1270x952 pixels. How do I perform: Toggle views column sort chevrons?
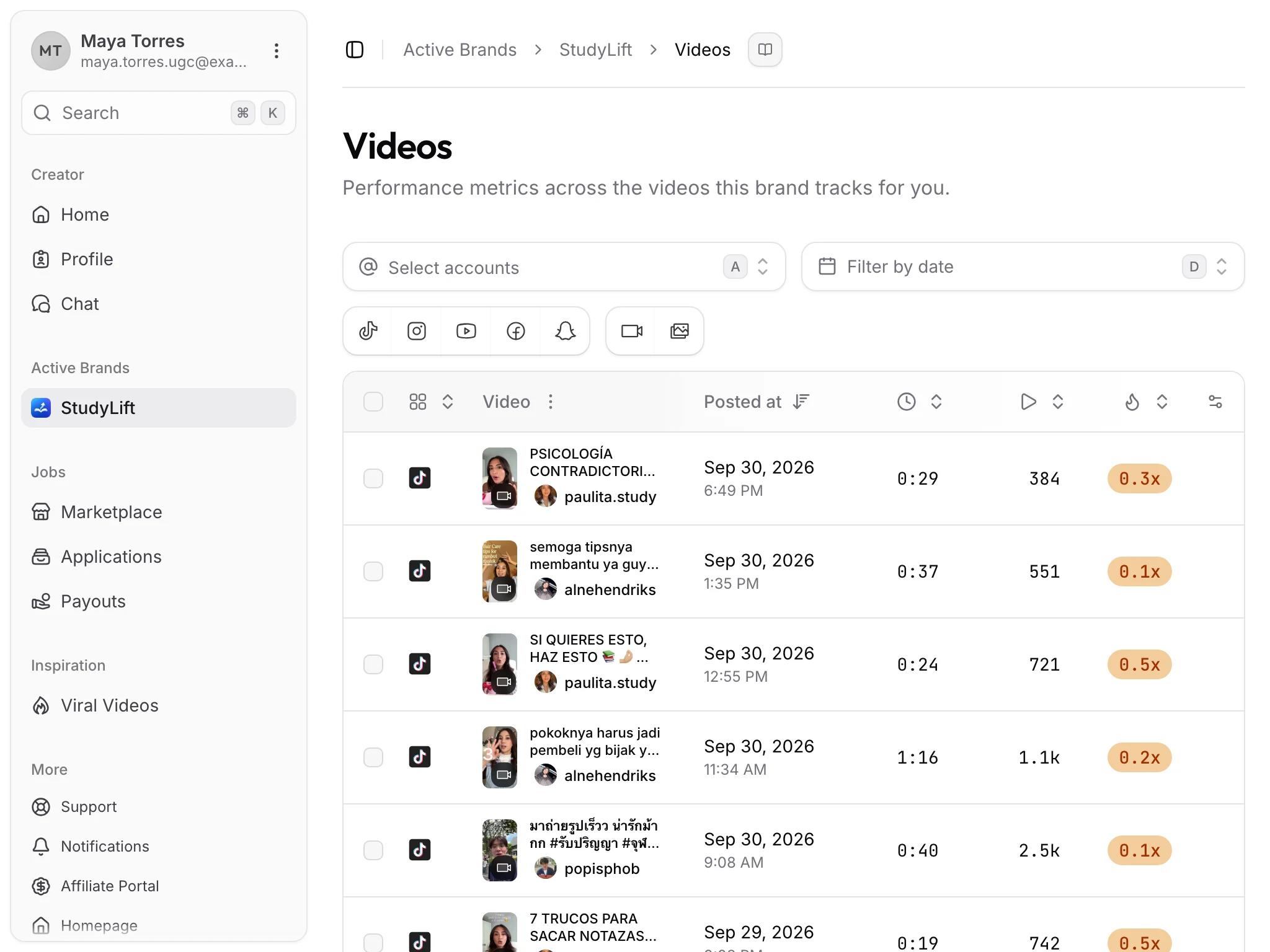click(x=1058, y=402)
